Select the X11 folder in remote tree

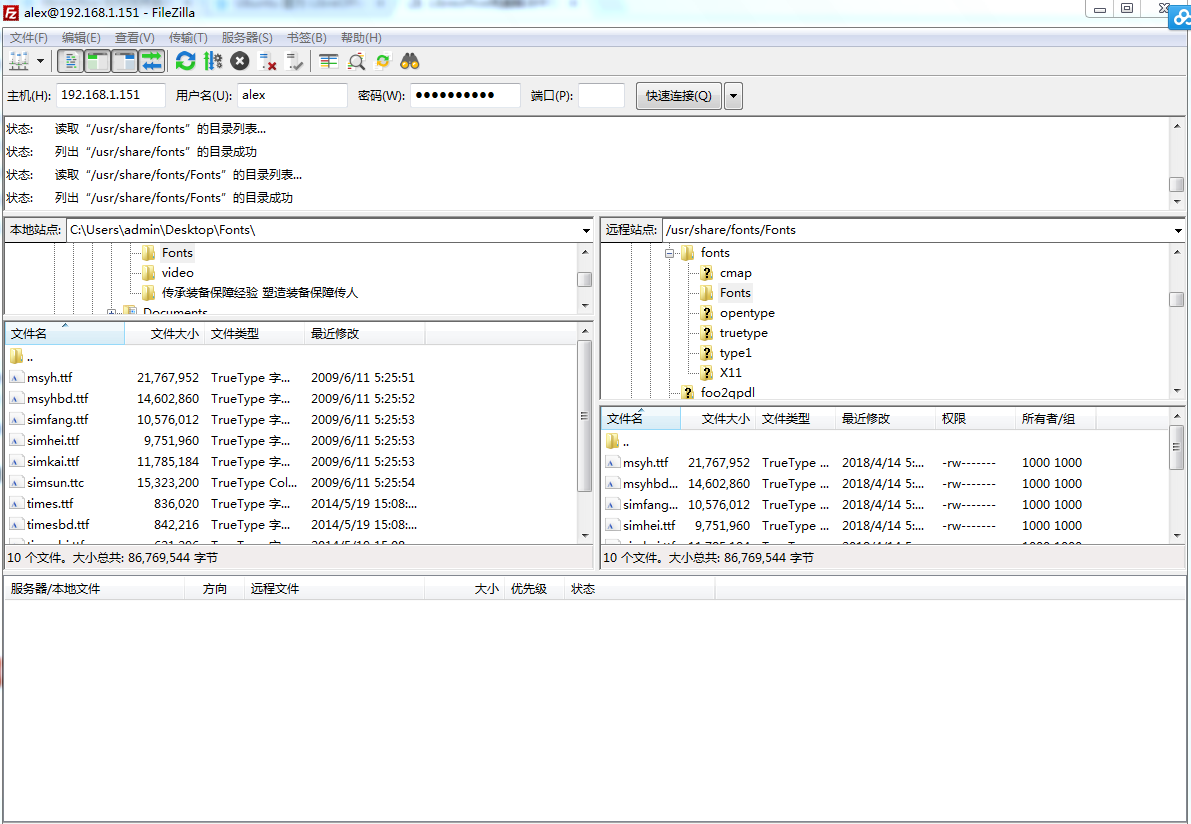coord(730,372)
